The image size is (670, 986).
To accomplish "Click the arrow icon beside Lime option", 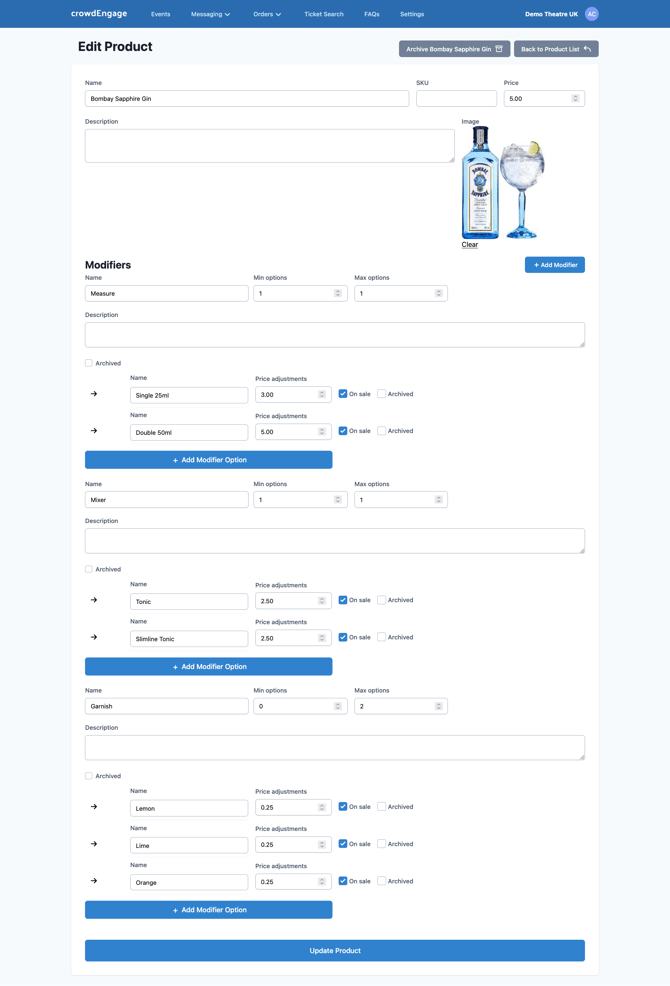I will click(94, 844).
